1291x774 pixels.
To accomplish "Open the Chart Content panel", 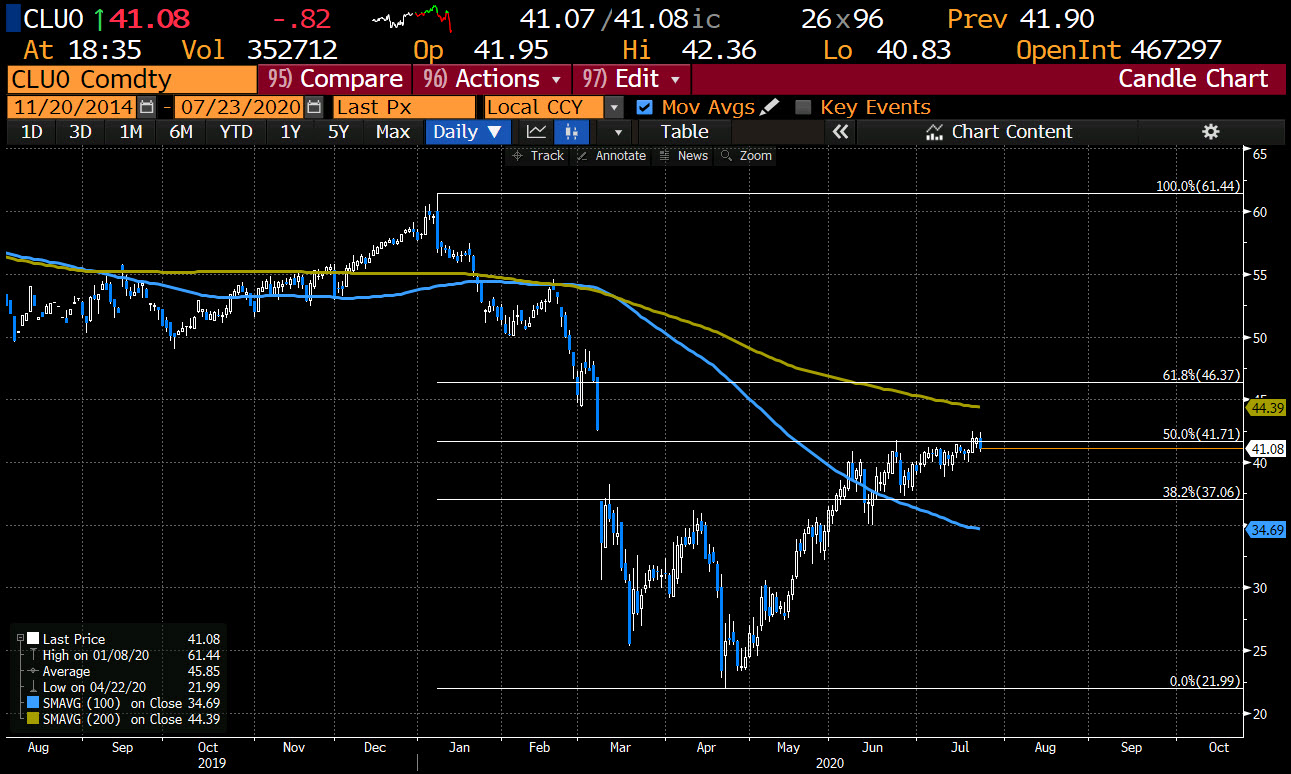I will pyautogui.click(x=998, y=131).
